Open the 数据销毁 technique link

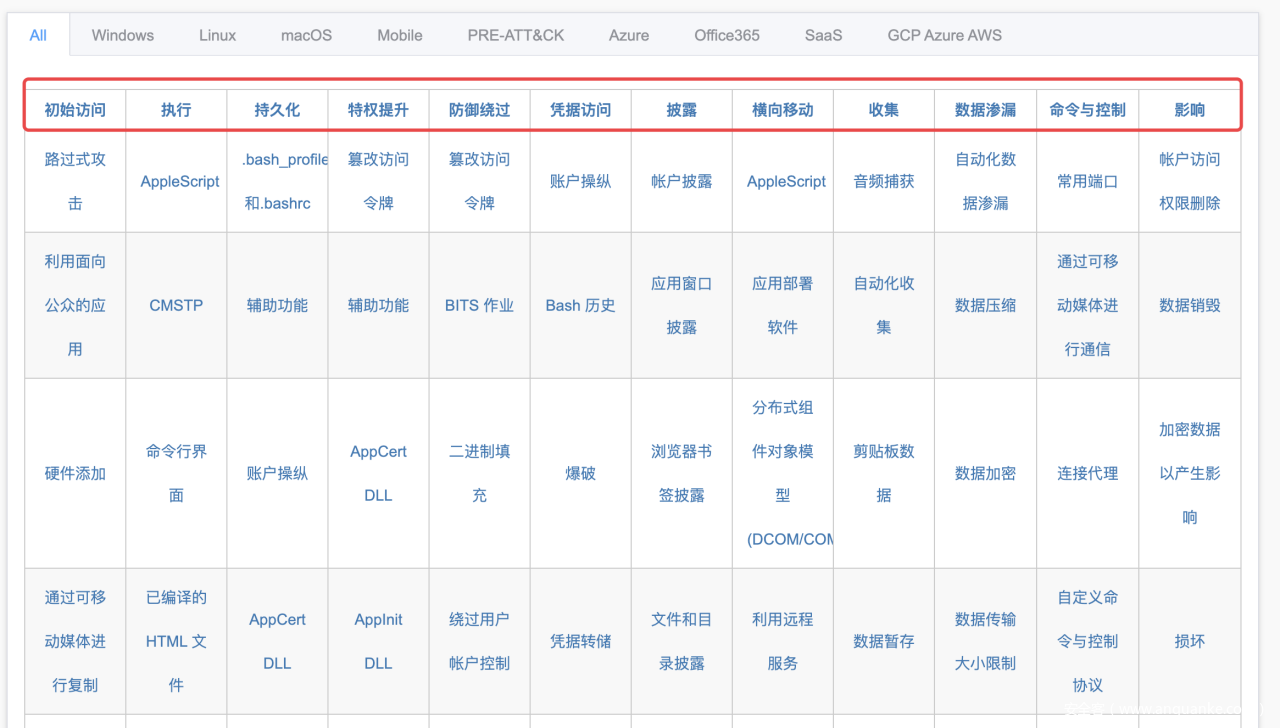(x=1189, y=305)
